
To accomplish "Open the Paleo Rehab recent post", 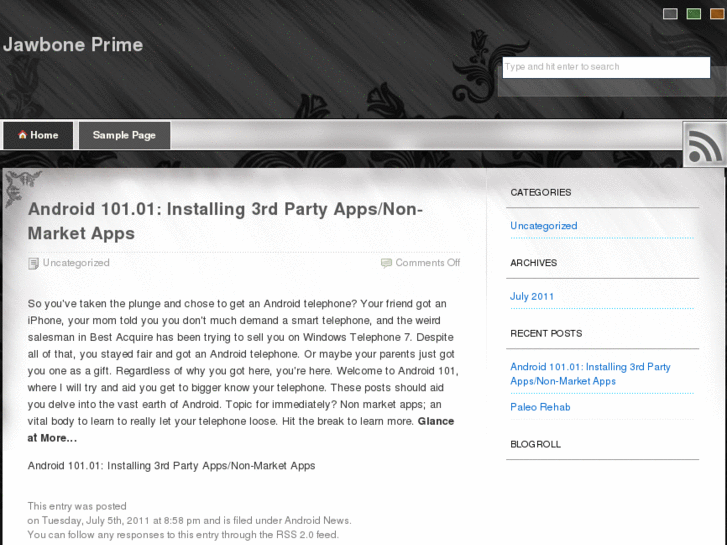I will (x=540, y=407).
